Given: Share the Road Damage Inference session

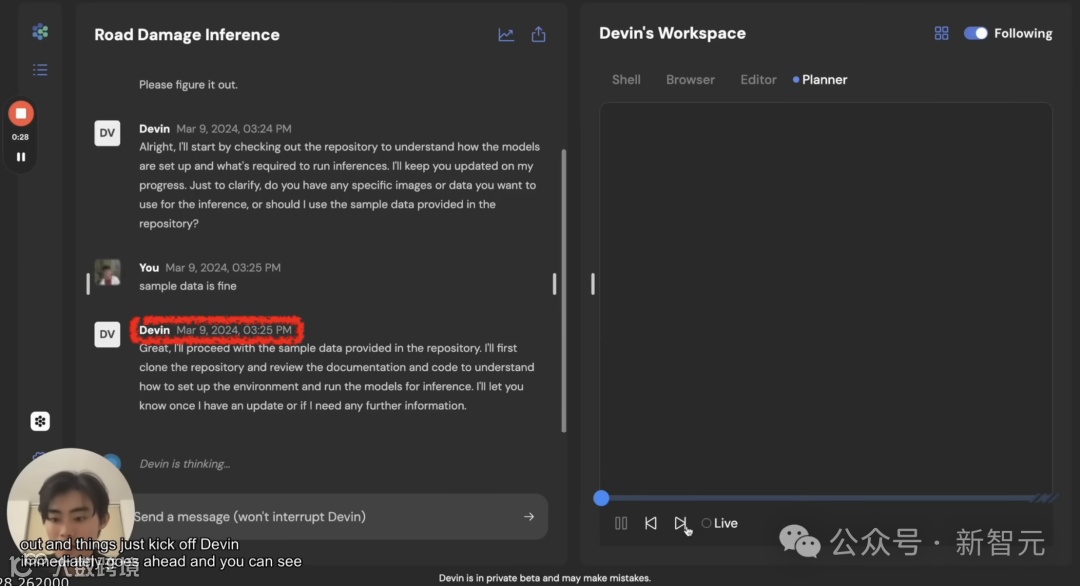Looking at the screenshot, I should click(x=539, y=34).
